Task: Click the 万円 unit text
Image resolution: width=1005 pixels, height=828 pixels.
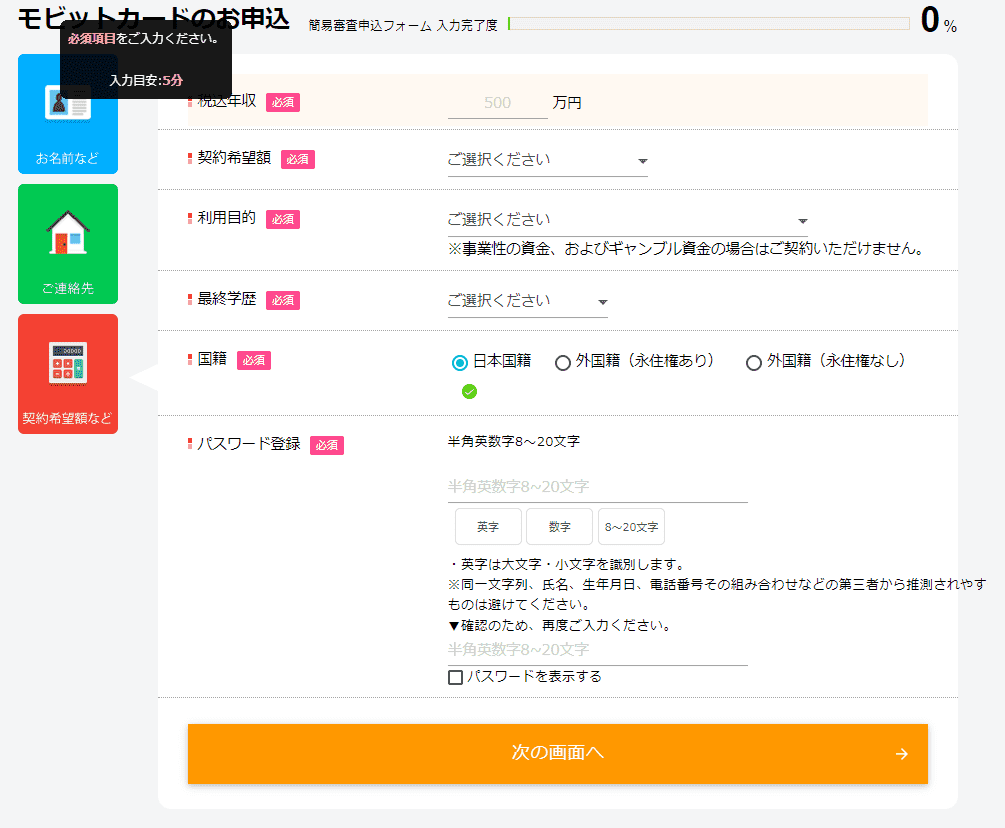Action: [567, 103]
